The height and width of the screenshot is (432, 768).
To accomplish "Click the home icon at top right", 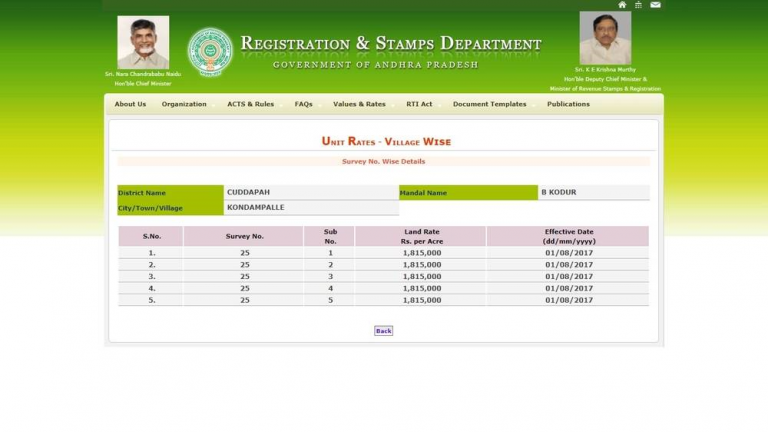I will click(622, 5).
